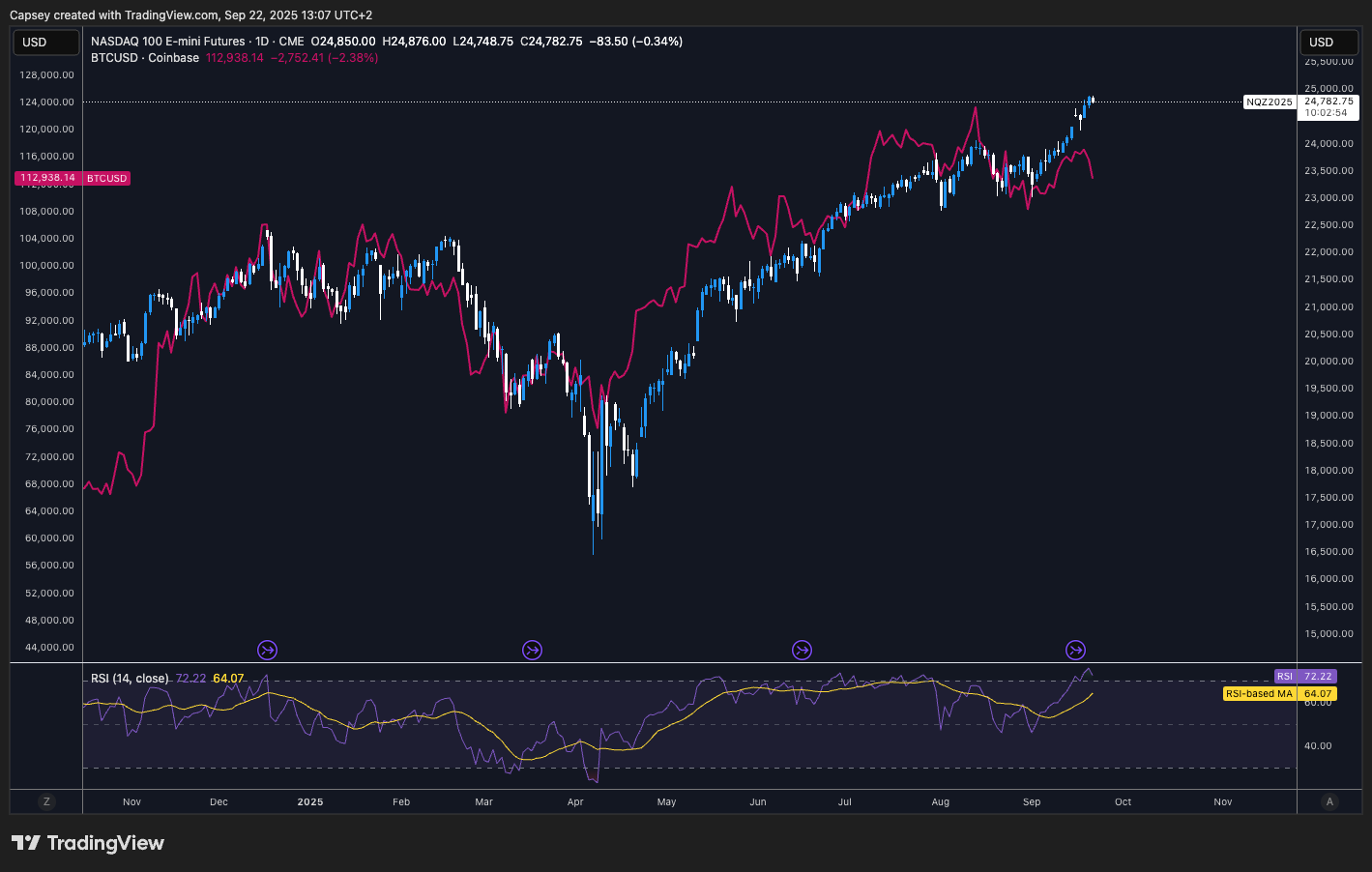
Task: Click the 2025 label on time axis
Action: point(310,802)
